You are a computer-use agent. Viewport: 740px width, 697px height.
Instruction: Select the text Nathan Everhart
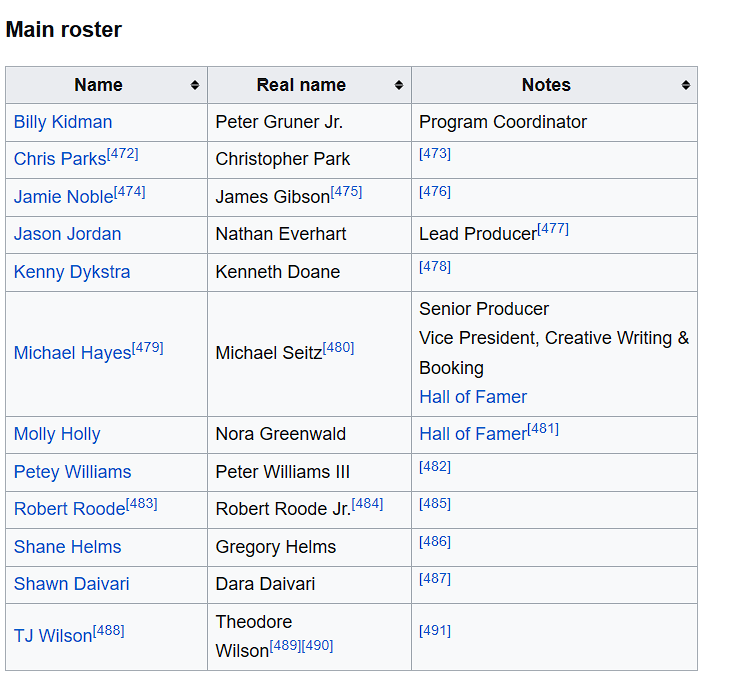pyautogui.click(x=281, y=234)
